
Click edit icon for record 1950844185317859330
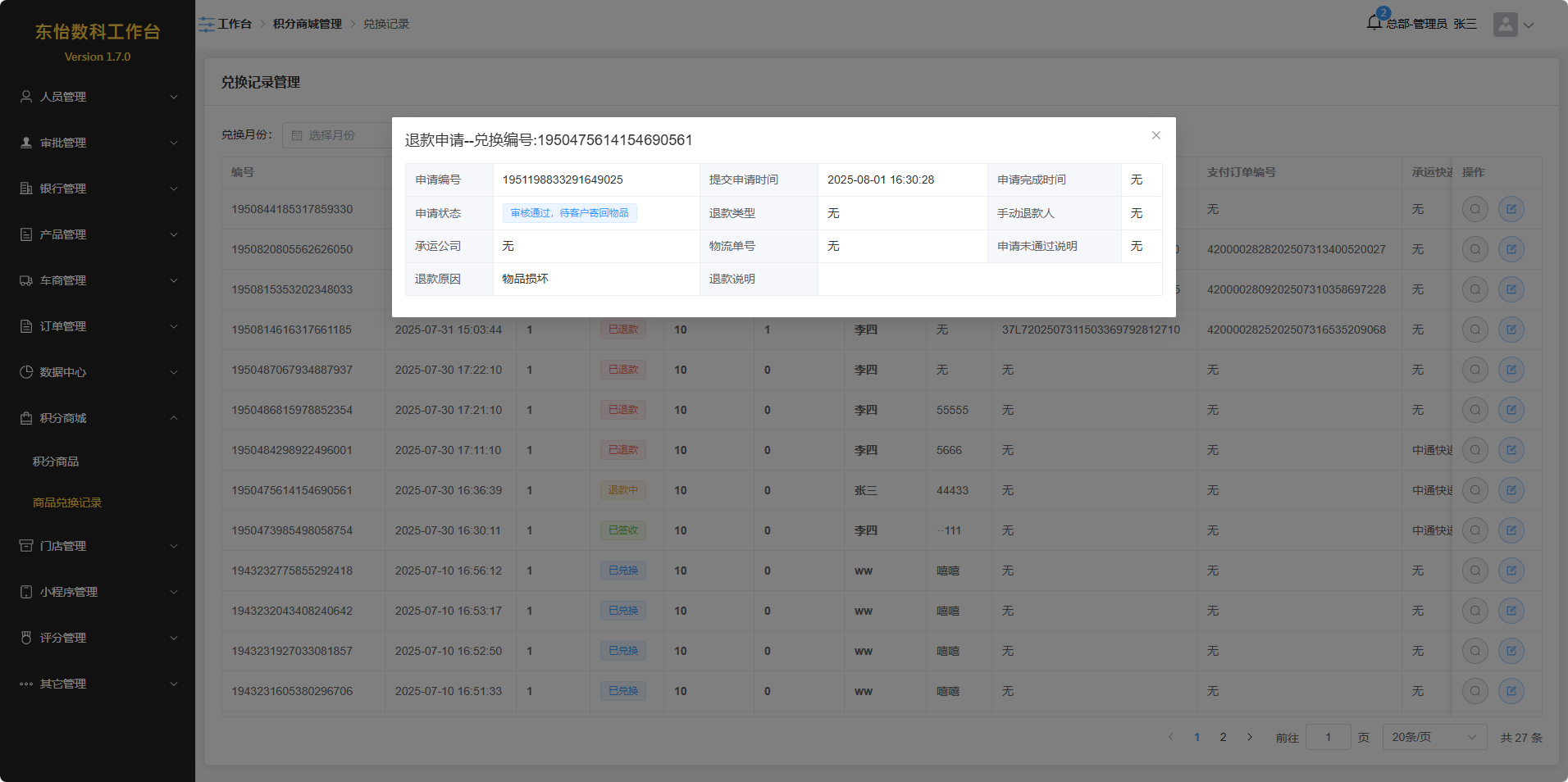click(x=1511, y=209)
